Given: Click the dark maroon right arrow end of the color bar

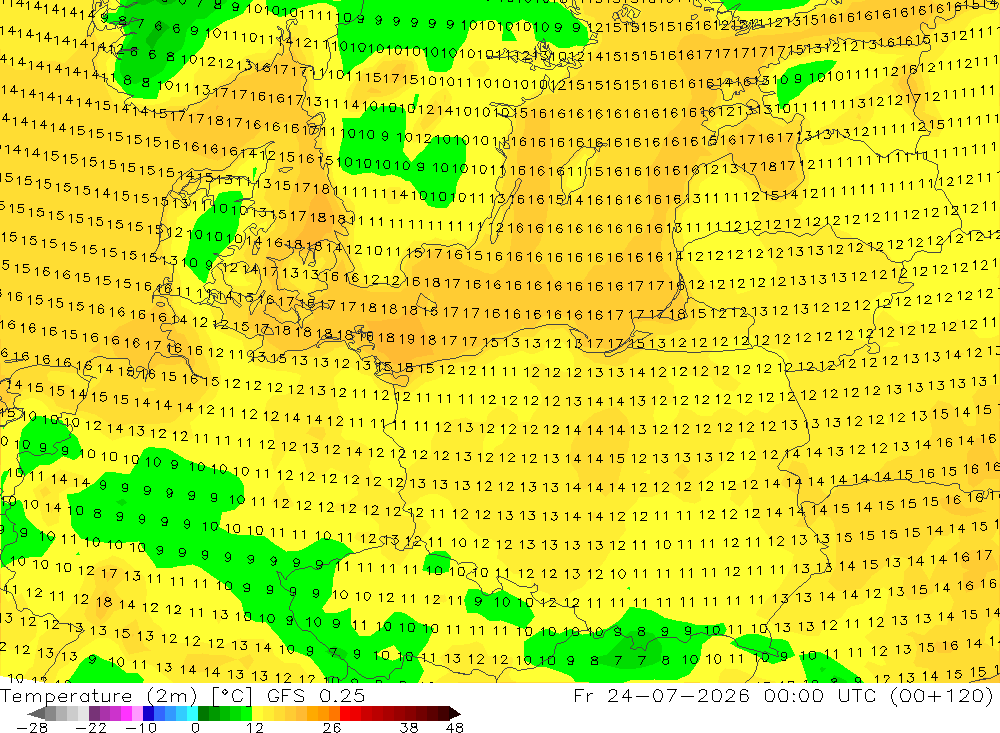Looking at the screenshot, I should coord(455,713).
